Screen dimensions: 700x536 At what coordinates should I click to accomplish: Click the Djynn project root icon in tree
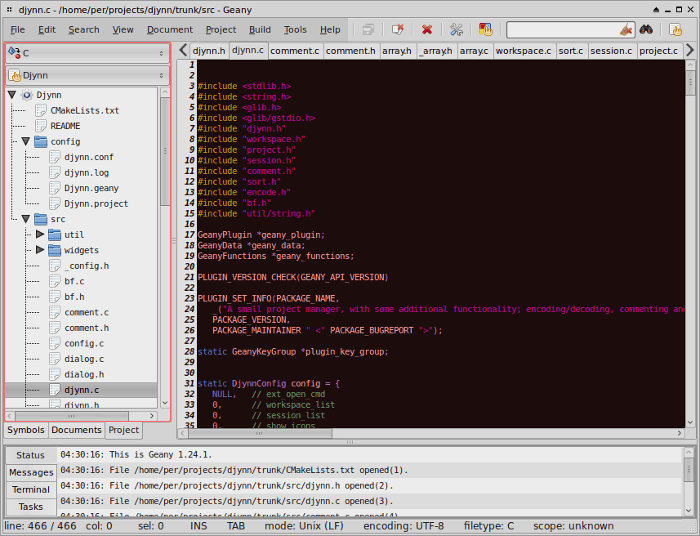27,95
